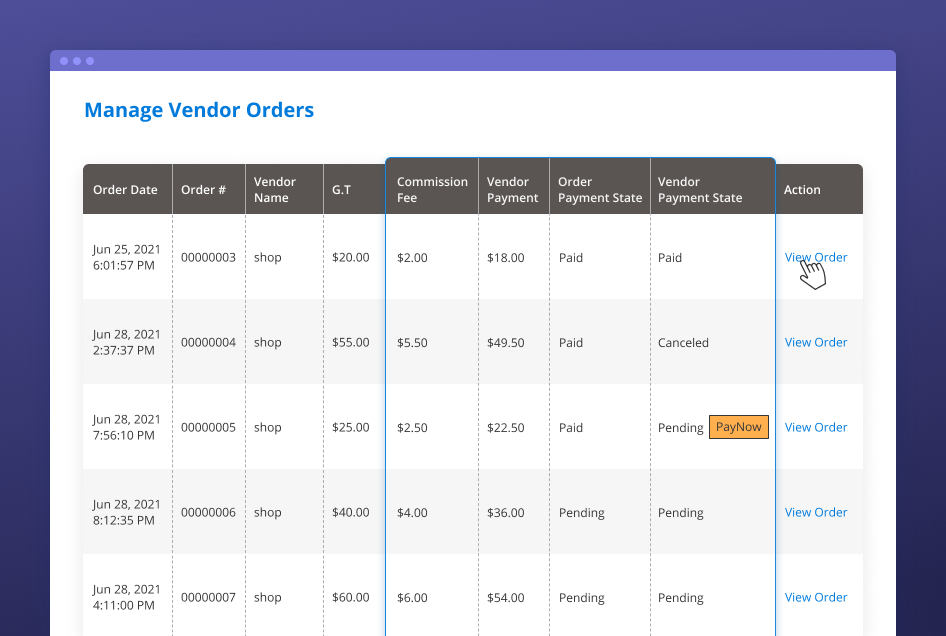
Task: Select vendor name shop for order 00000007
Action: 267,598
